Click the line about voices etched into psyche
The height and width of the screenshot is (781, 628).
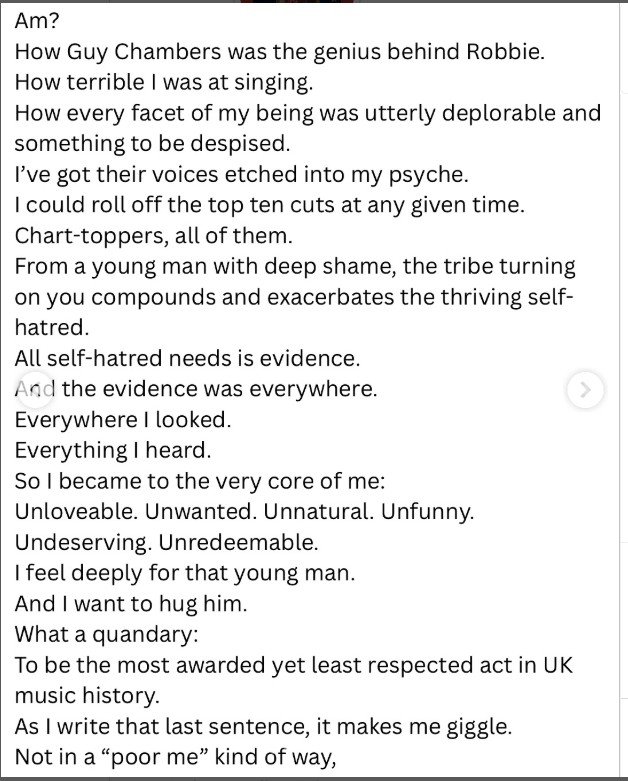click(x=242, y=175)
